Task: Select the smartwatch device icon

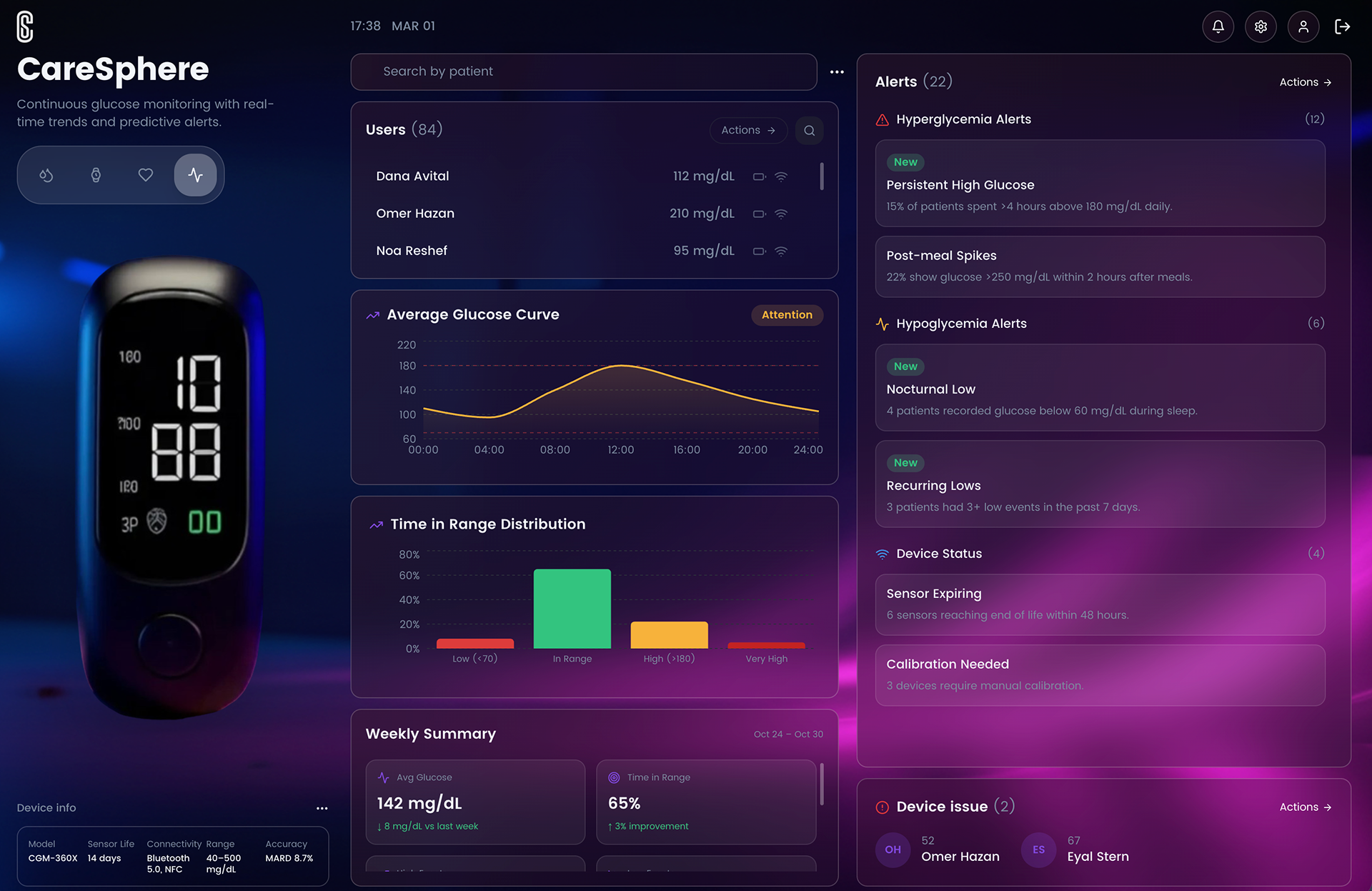Action: 96,175
